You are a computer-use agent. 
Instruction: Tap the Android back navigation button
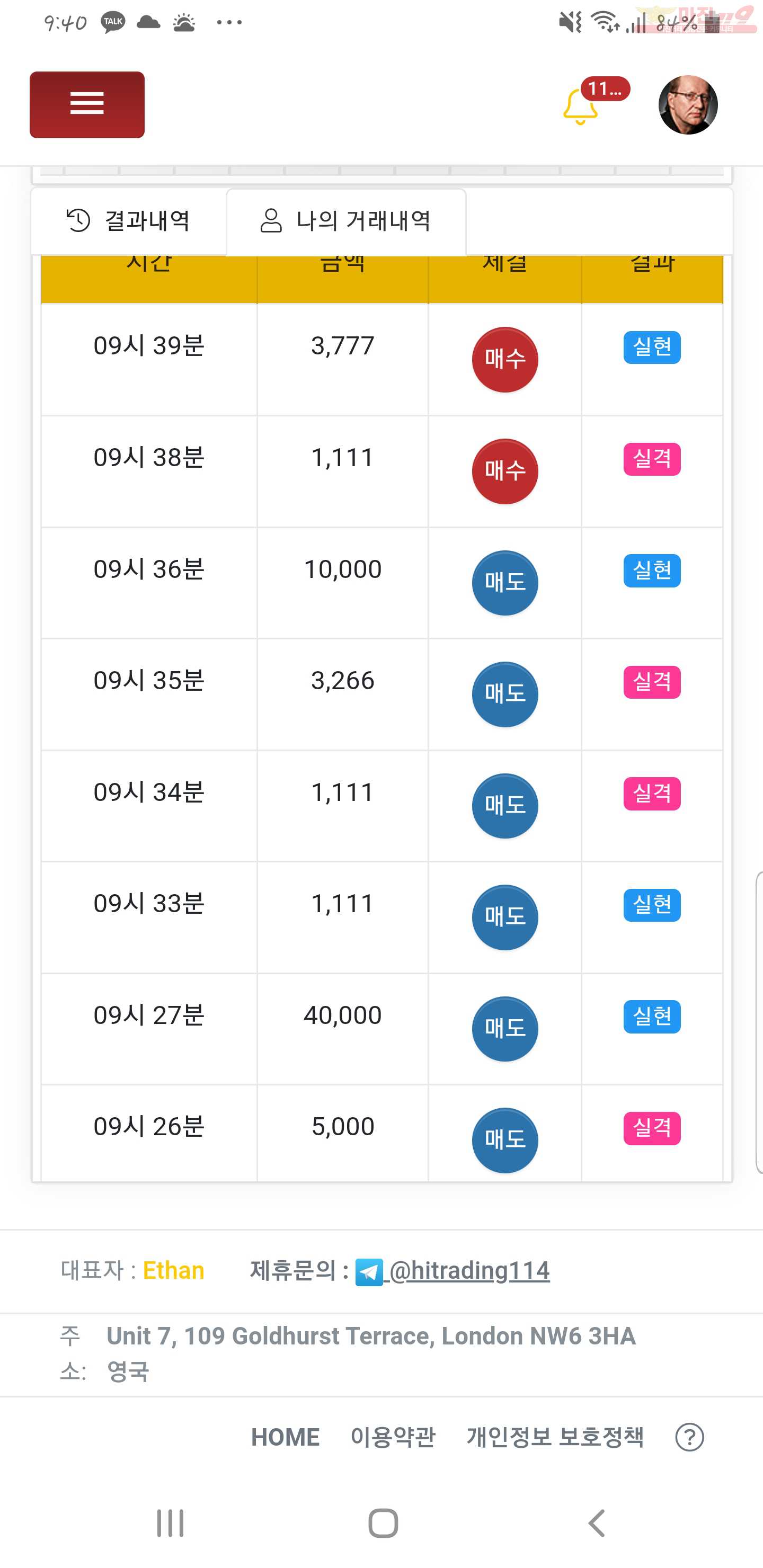click(597, 1524)
